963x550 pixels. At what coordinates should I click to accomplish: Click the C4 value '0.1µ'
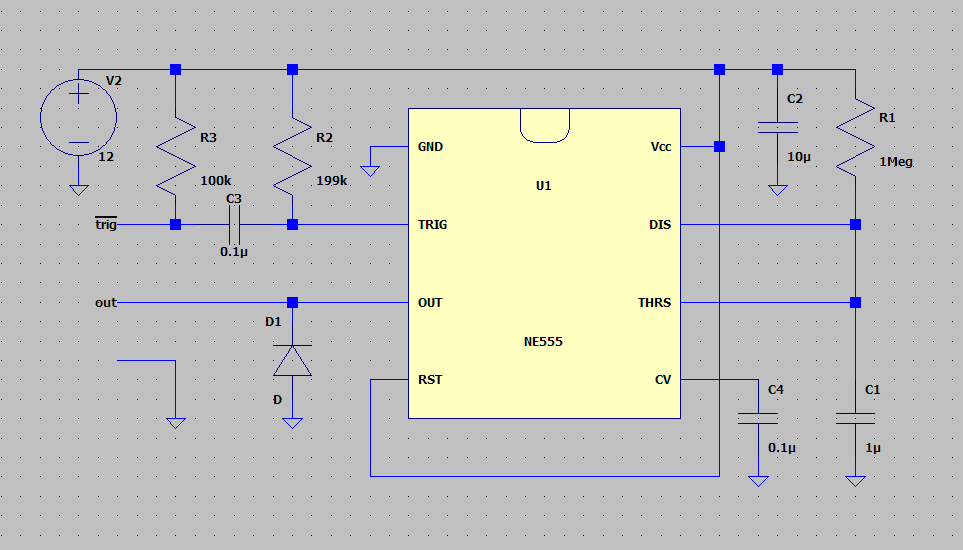[x=782, y=448]
